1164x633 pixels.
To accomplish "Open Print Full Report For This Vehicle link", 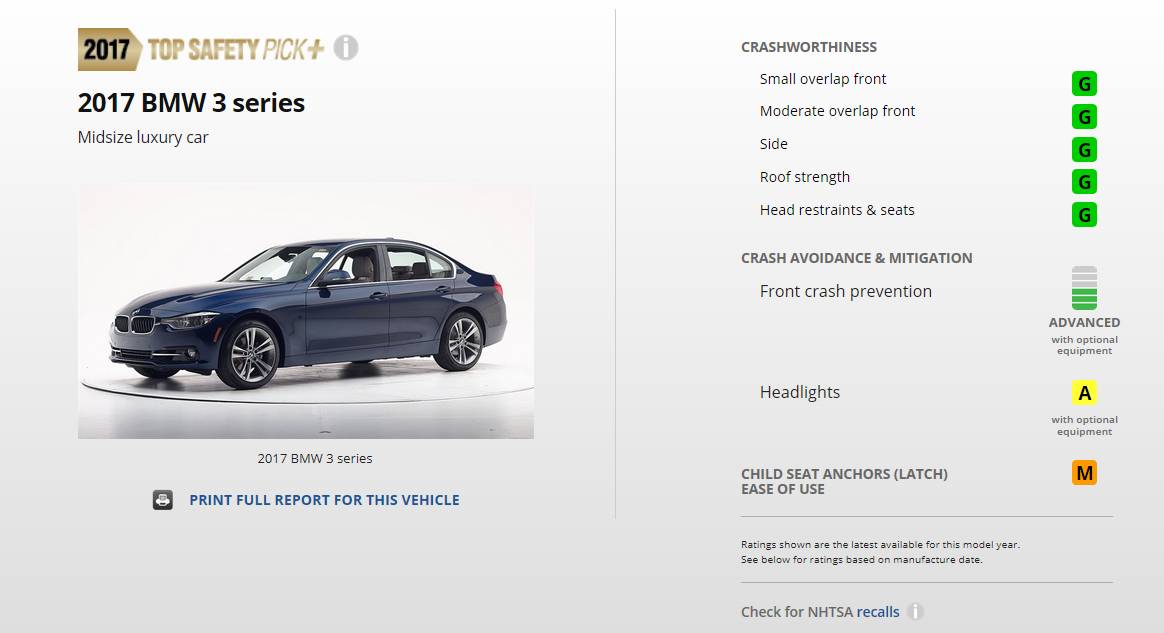I will pos(324,500).
